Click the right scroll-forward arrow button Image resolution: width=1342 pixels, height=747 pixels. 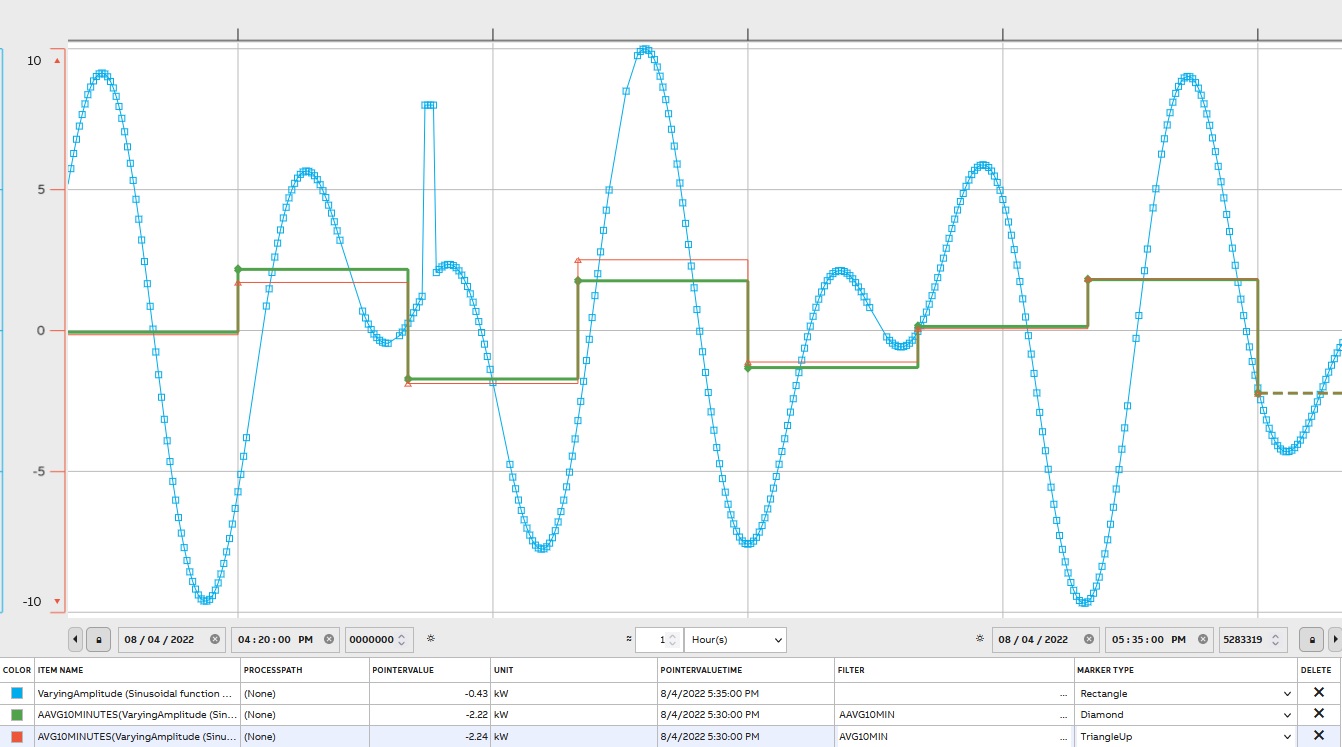point(1335,639)
